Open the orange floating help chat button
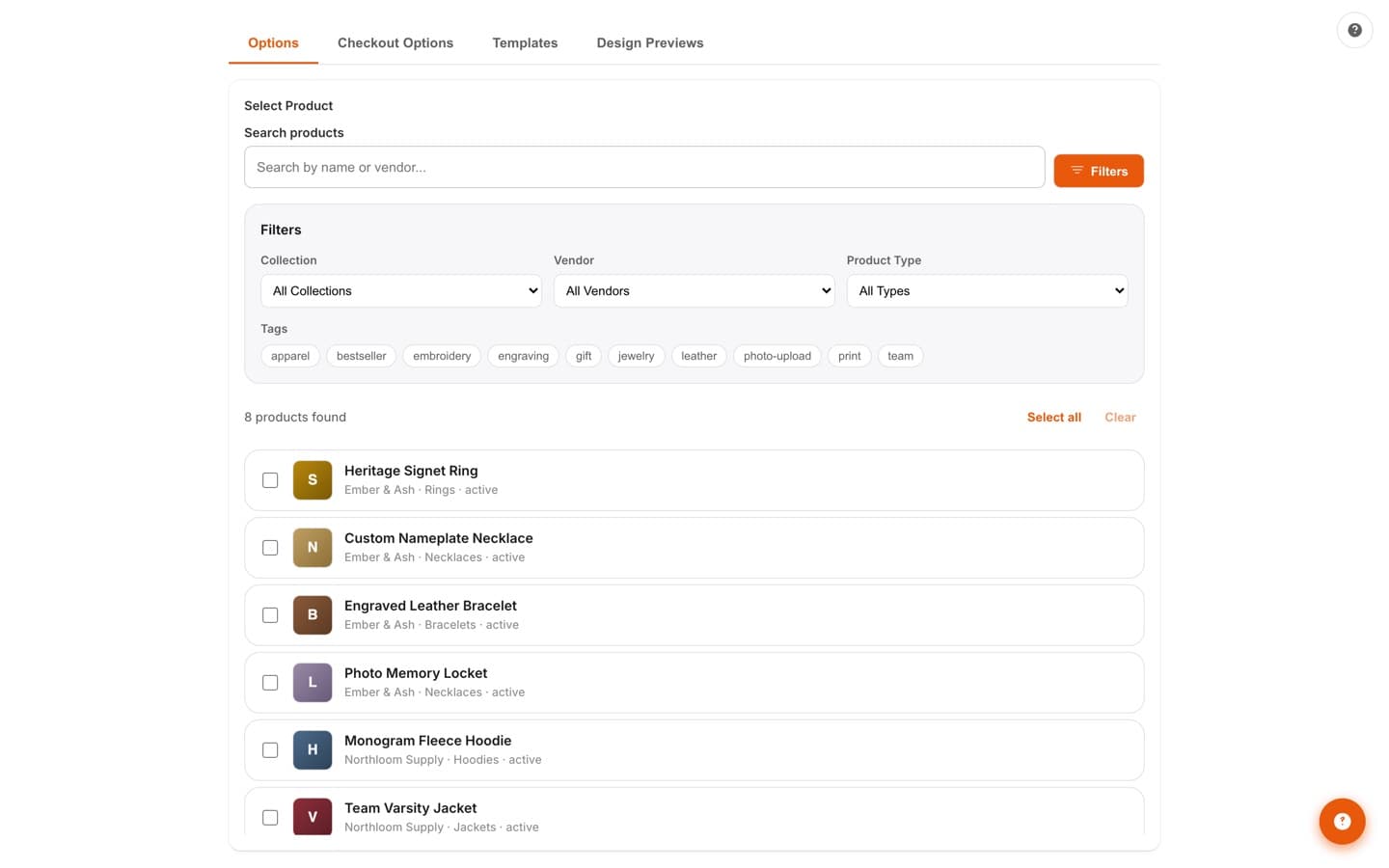Screen dimensions: 1389x868 (1342, 821)
